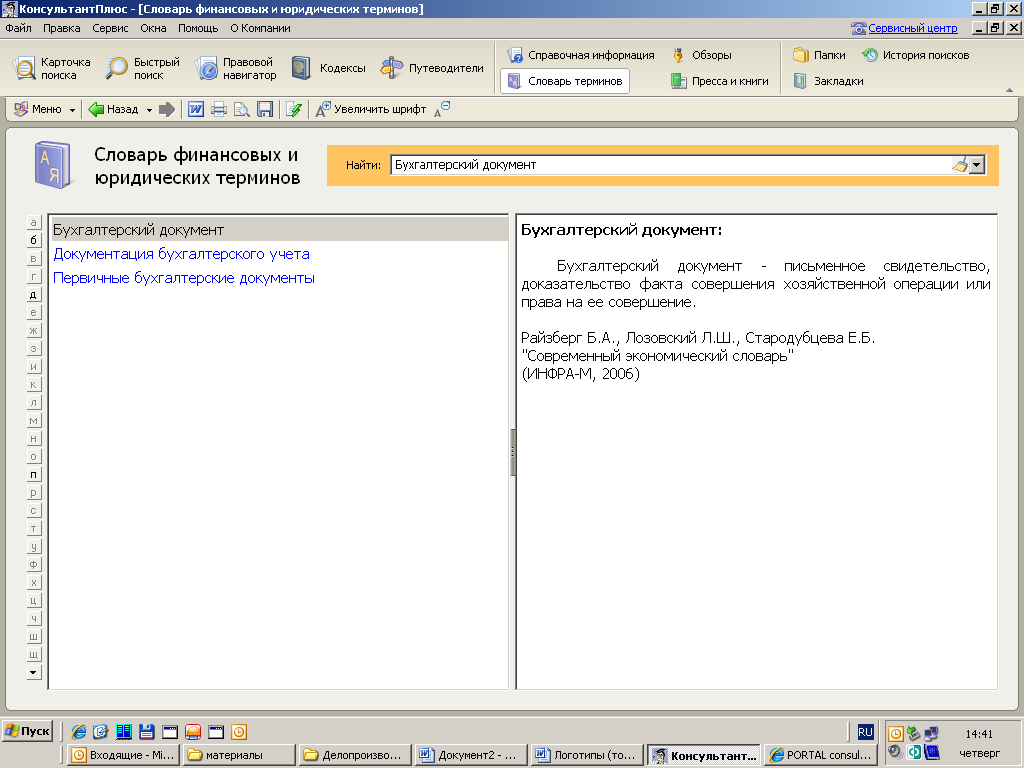1024x768 pixels.
Task: Jump to letter к in alphabet
Action: click(x=33, y=385)
